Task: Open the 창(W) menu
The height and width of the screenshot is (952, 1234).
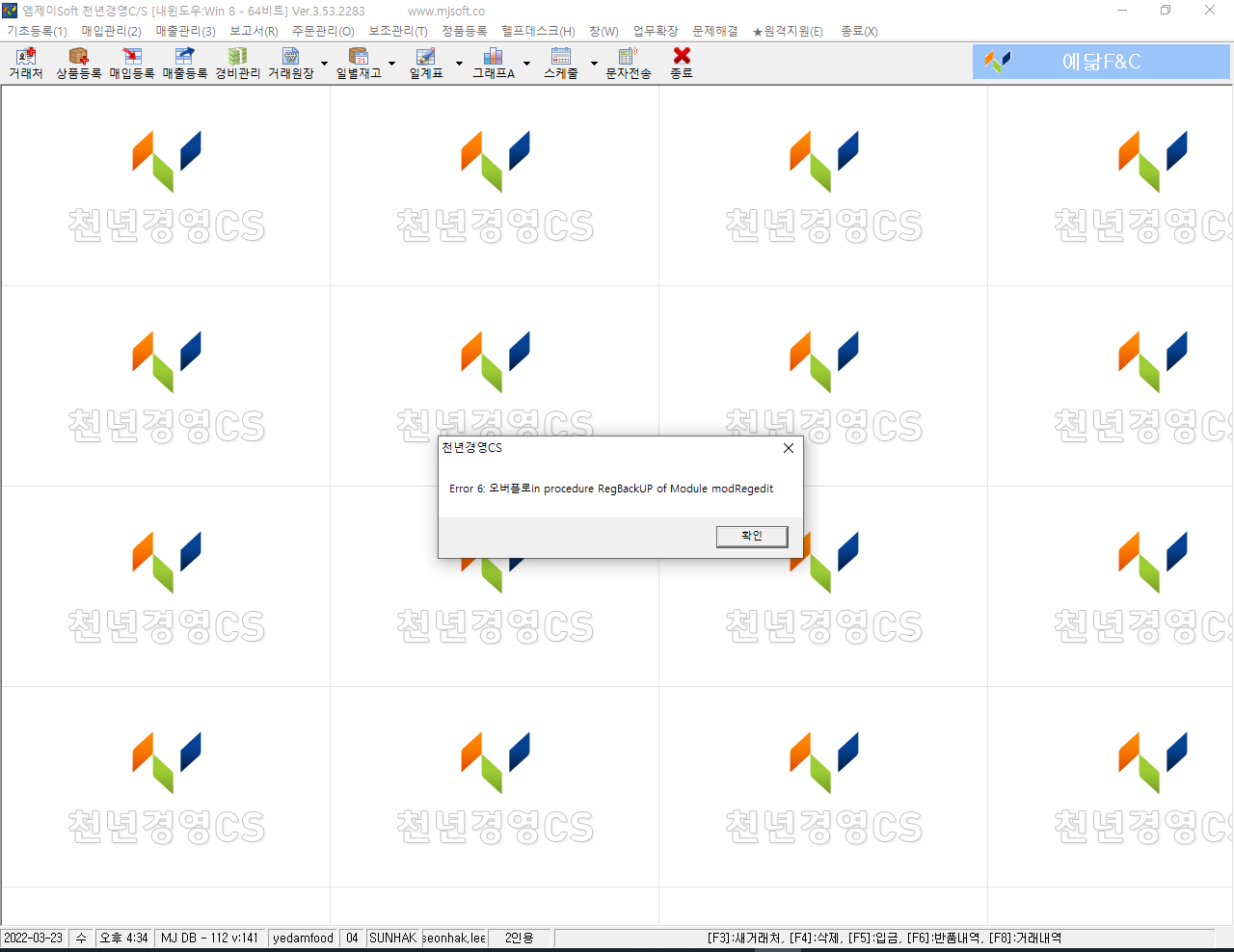Action: point(604,31)
